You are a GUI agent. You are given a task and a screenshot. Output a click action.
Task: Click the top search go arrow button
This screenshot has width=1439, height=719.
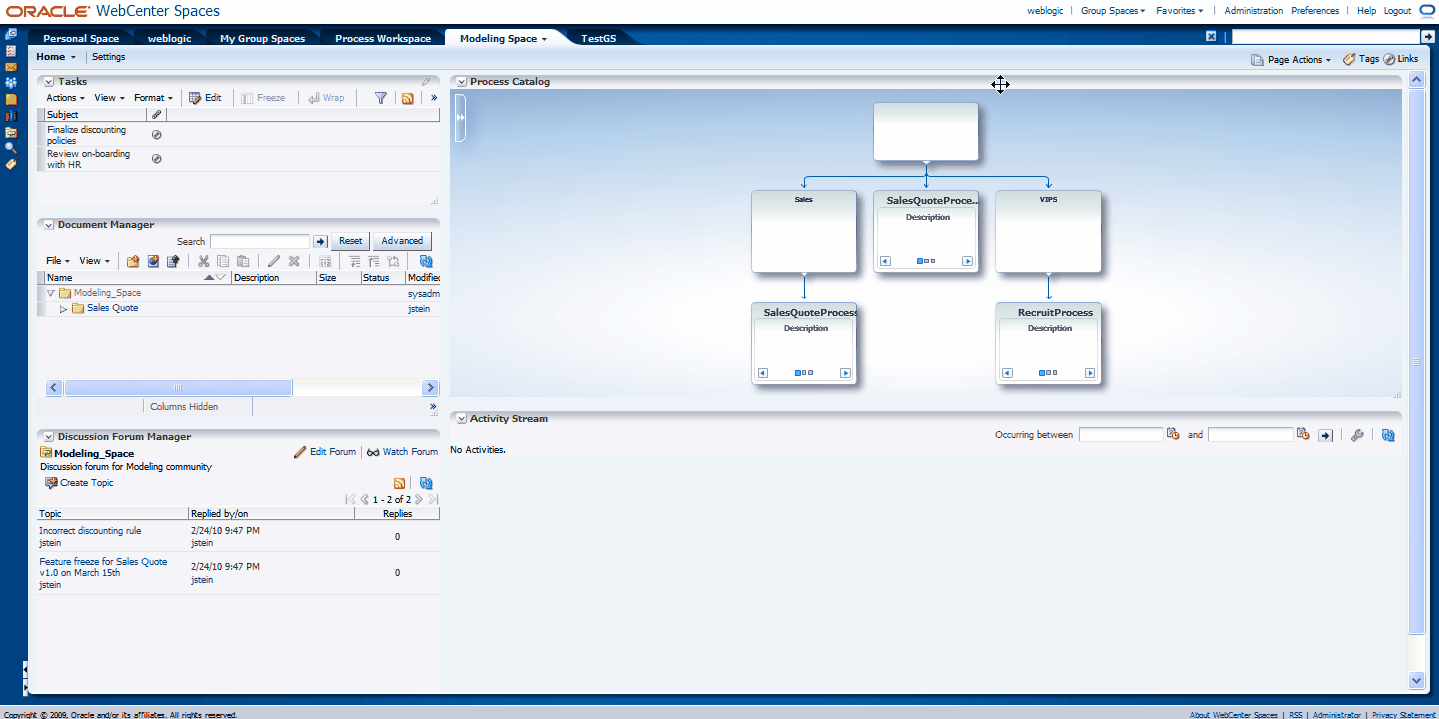click(1428, 37)
